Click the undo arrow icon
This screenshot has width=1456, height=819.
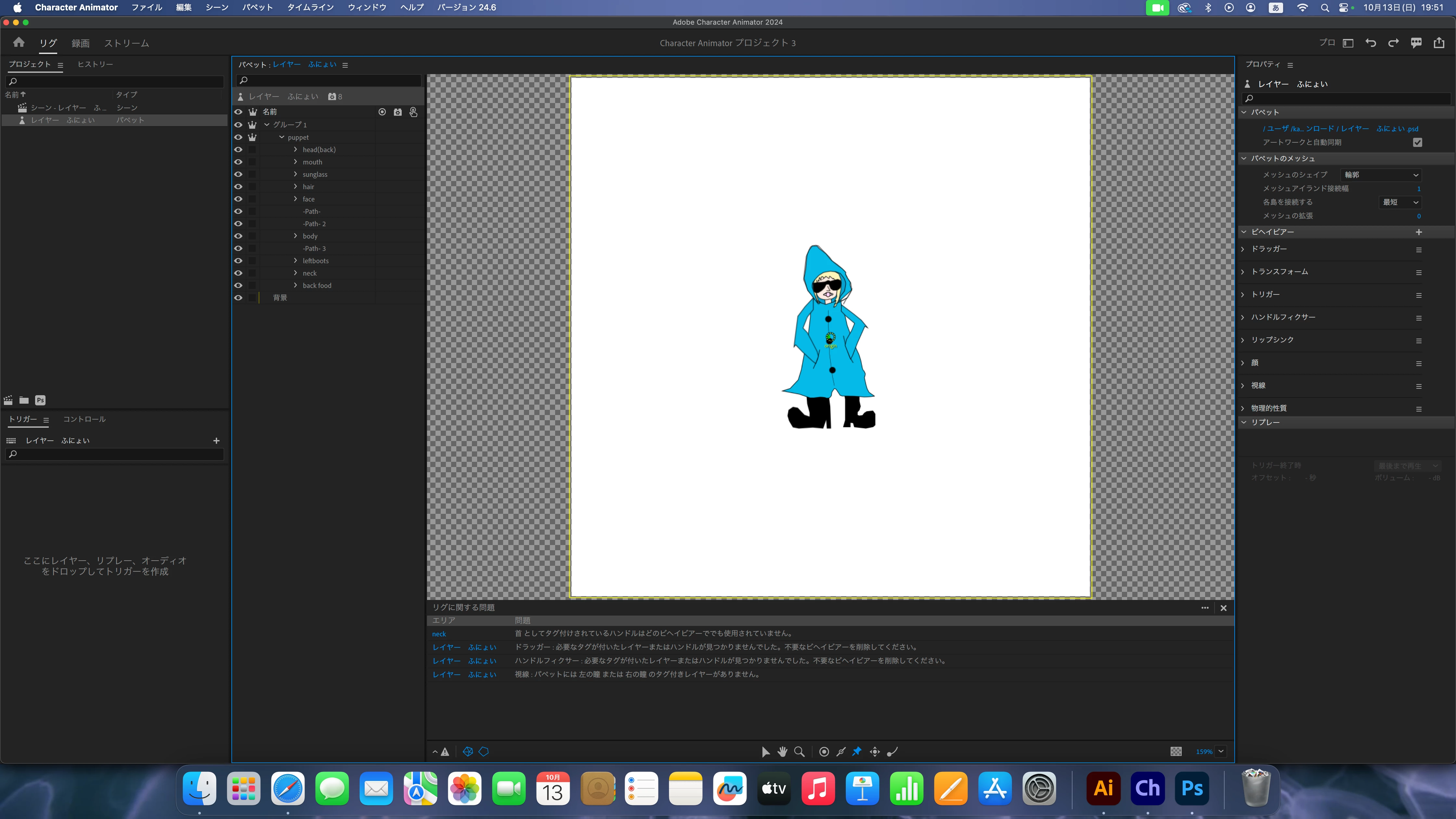point(1370,43)
